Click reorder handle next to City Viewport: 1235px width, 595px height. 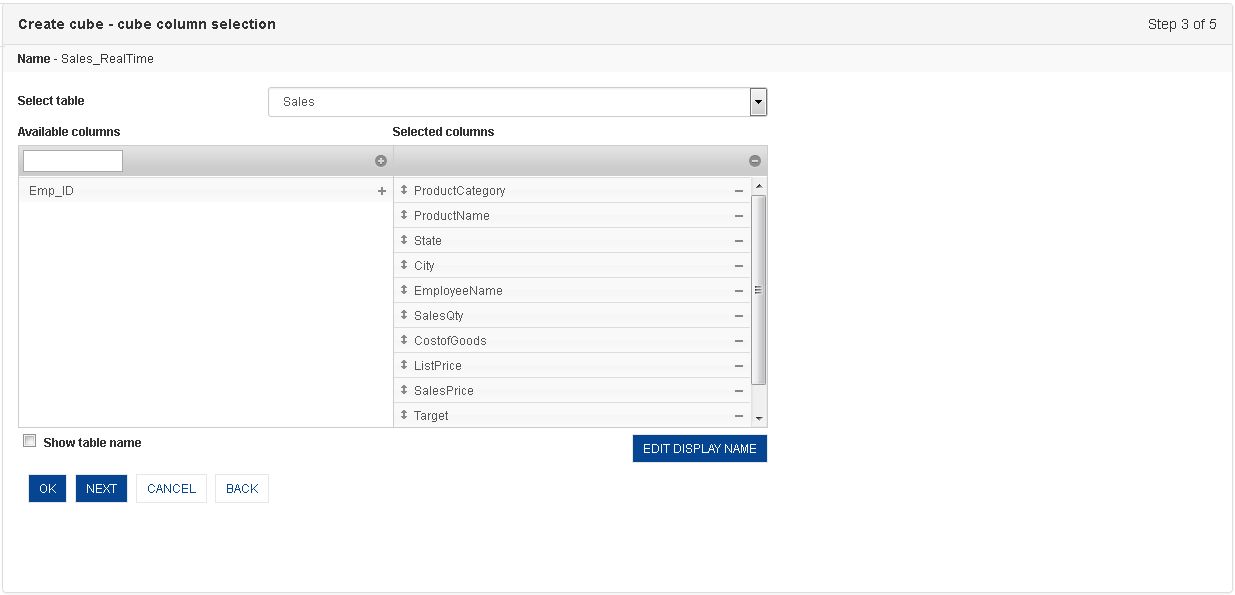(x=404, y=265)
